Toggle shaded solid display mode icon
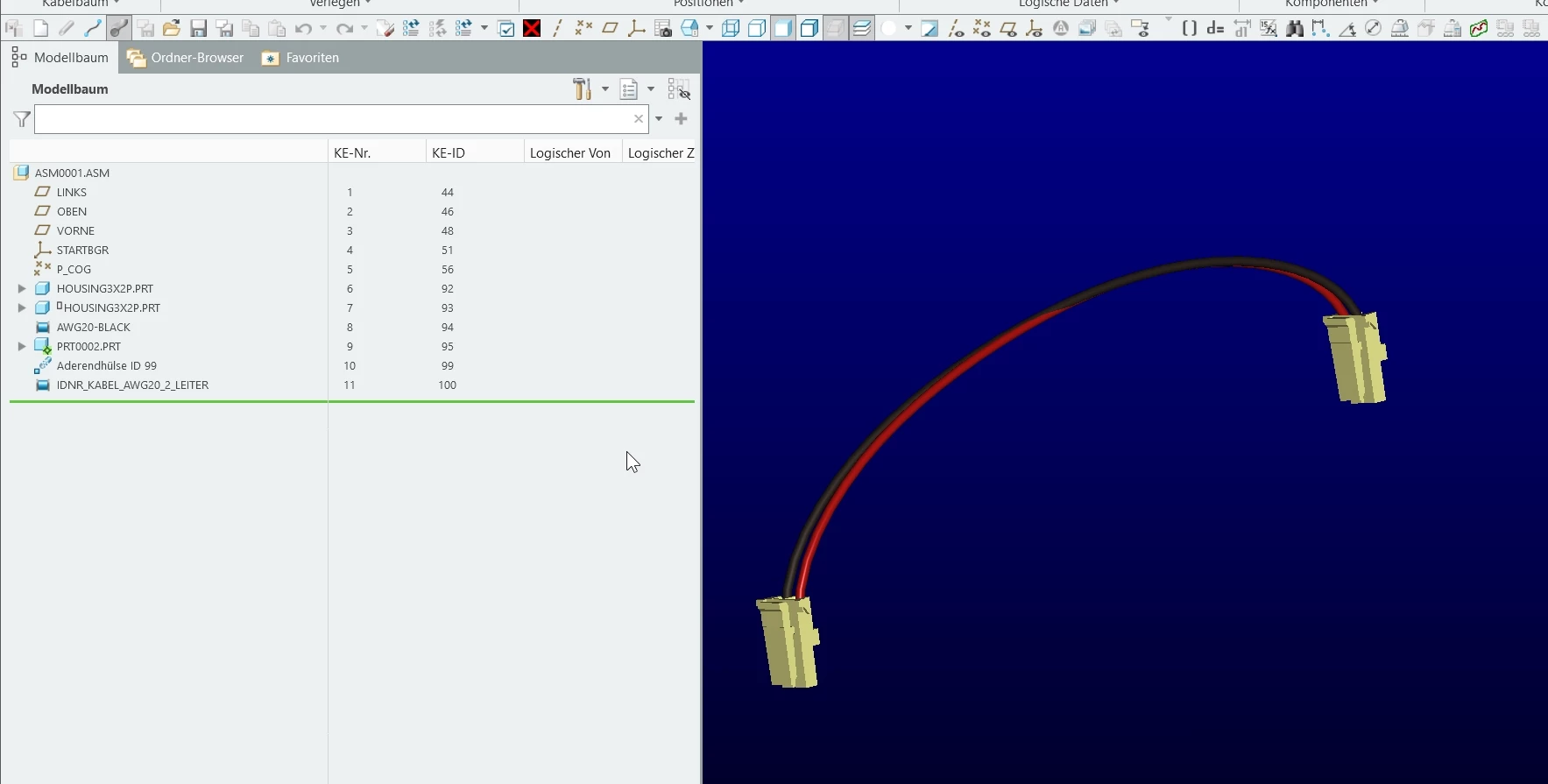The image size is (1548, 784). click(x=783, y=29)
